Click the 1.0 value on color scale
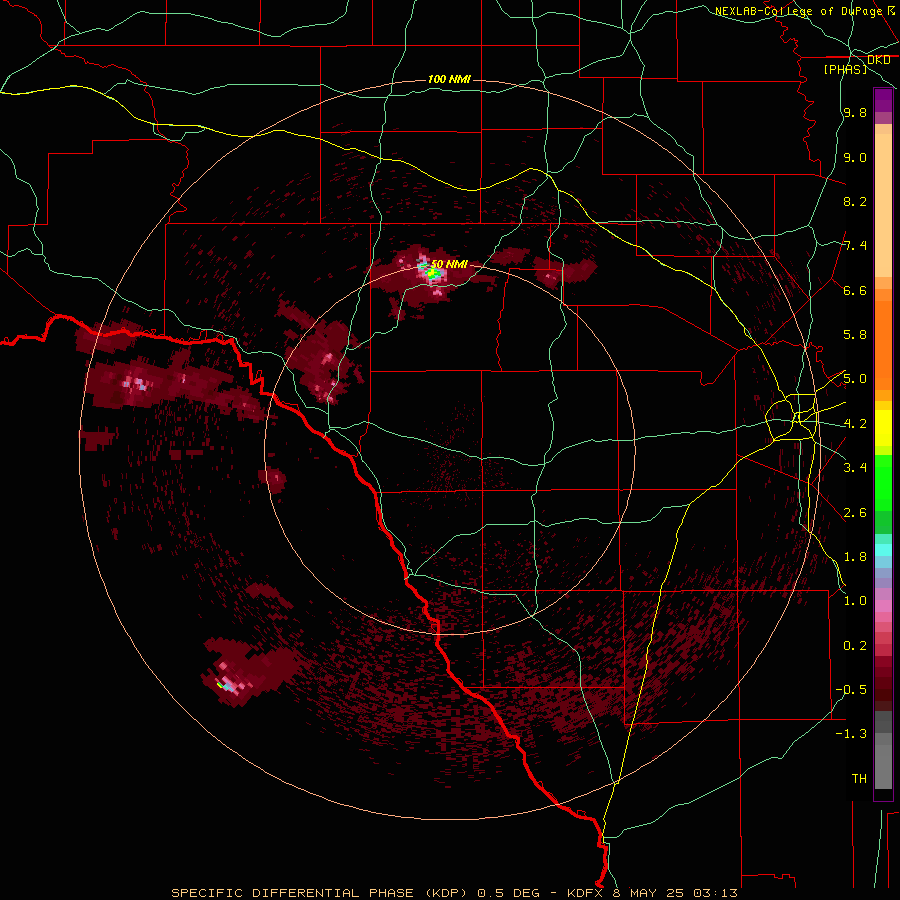The width and height of the screenshot is (900, 900). coord(855,601)
